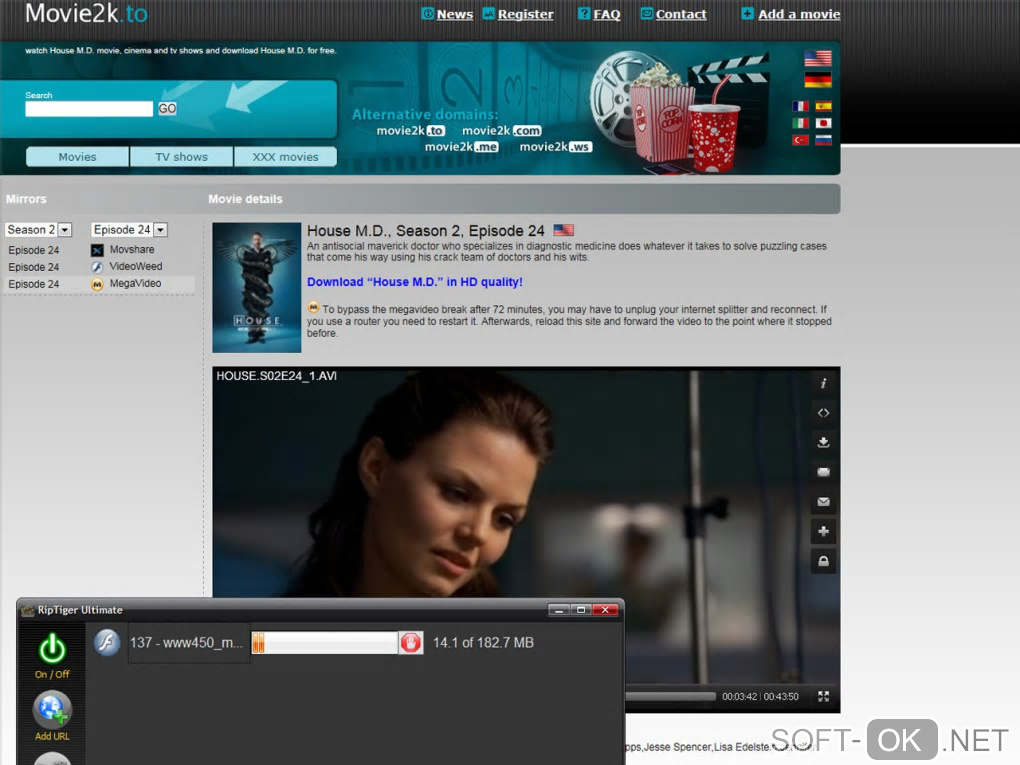Screen dimensions: 1020x765
Task: Select the Movshare mirror link
Action: click(x=132, y=250)
